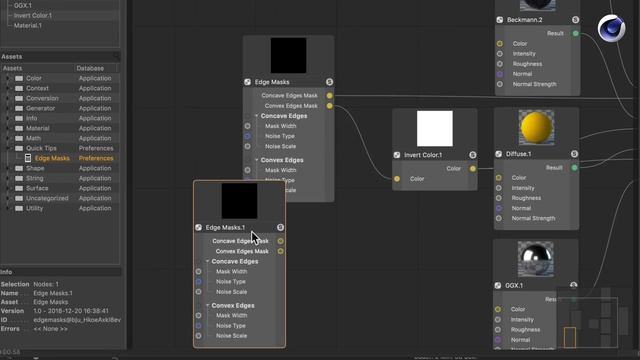Click the String asset category
This screenshot has height=360, width=640.
(35, 178)
